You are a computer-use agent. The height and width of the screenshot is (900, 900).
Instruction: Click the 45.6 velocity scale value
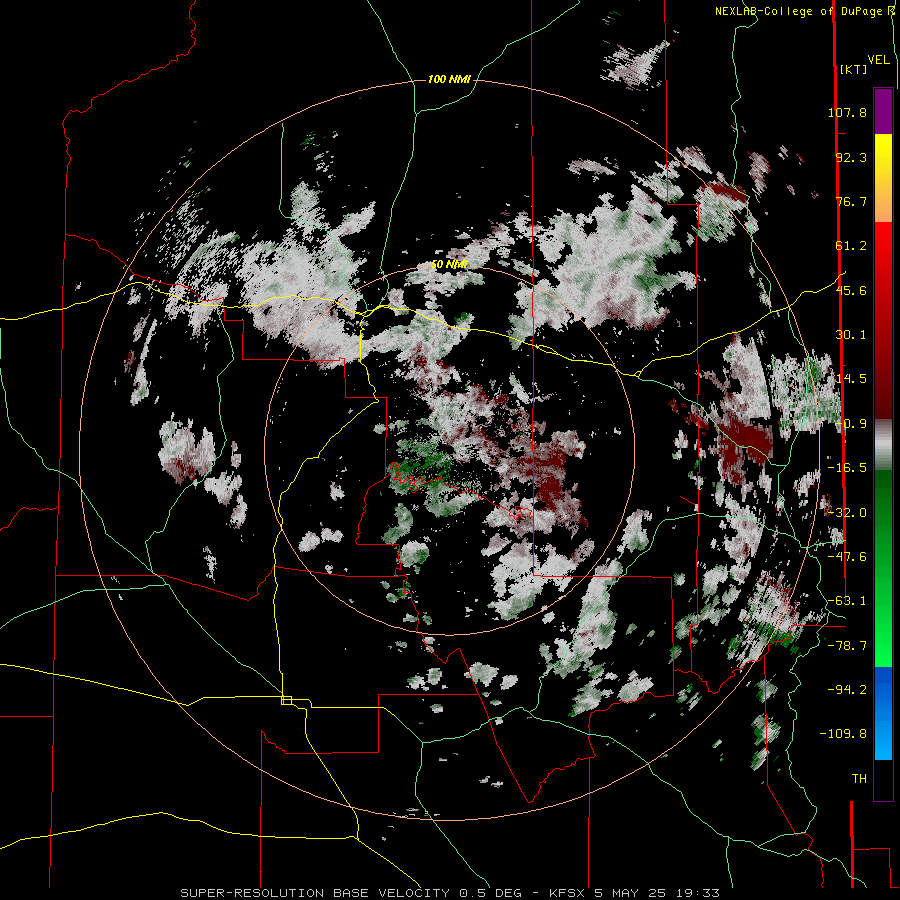pos(851,290)
